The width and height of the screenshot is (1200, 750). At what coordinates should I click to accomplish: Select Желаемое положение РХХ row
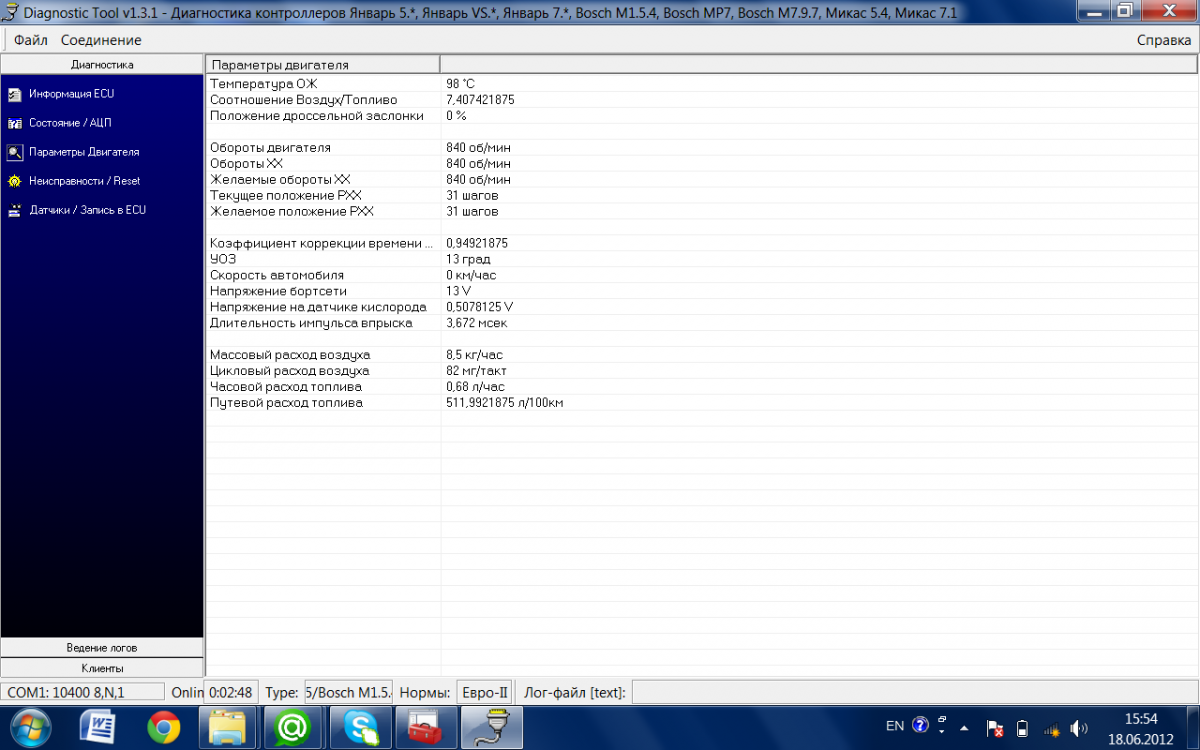(x=701, y=212)
